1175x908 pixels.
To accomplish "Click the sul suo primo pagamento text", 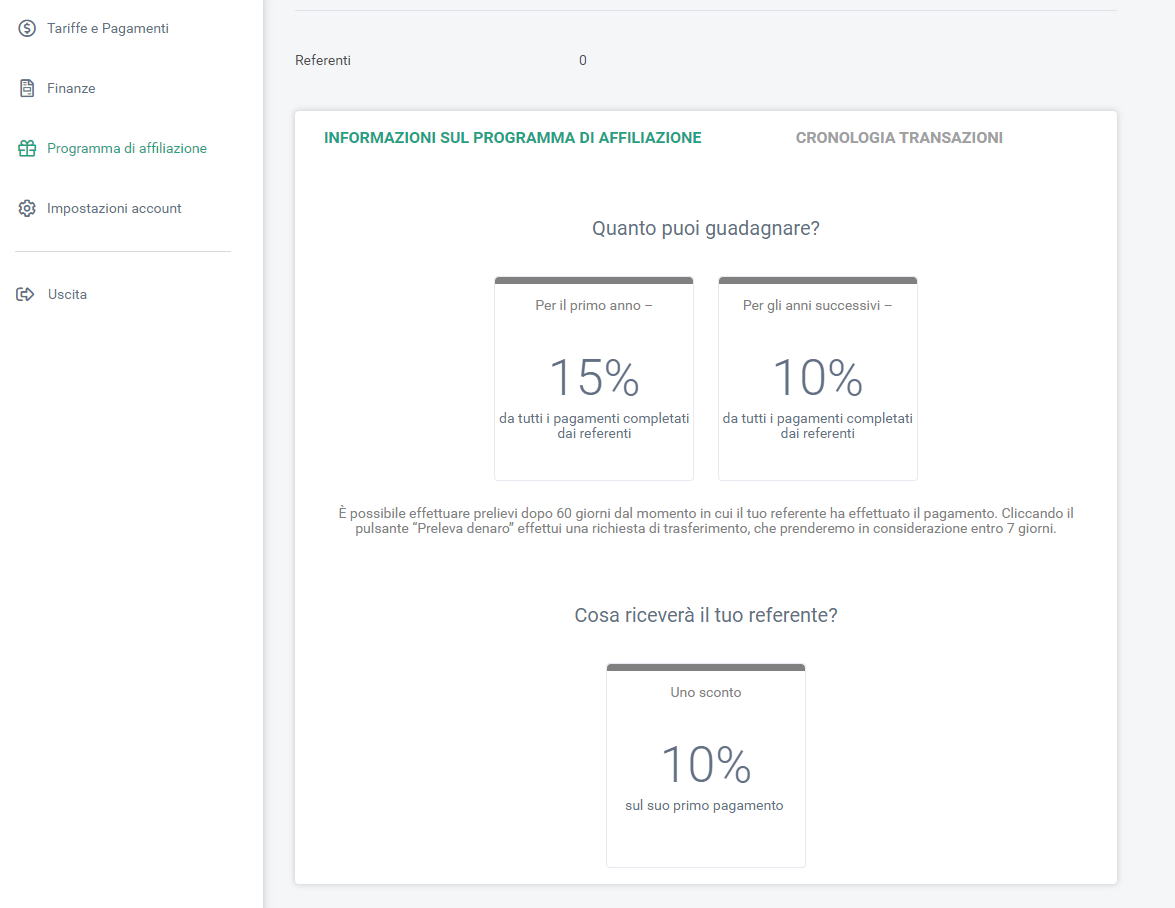I will tap(704, 806).
